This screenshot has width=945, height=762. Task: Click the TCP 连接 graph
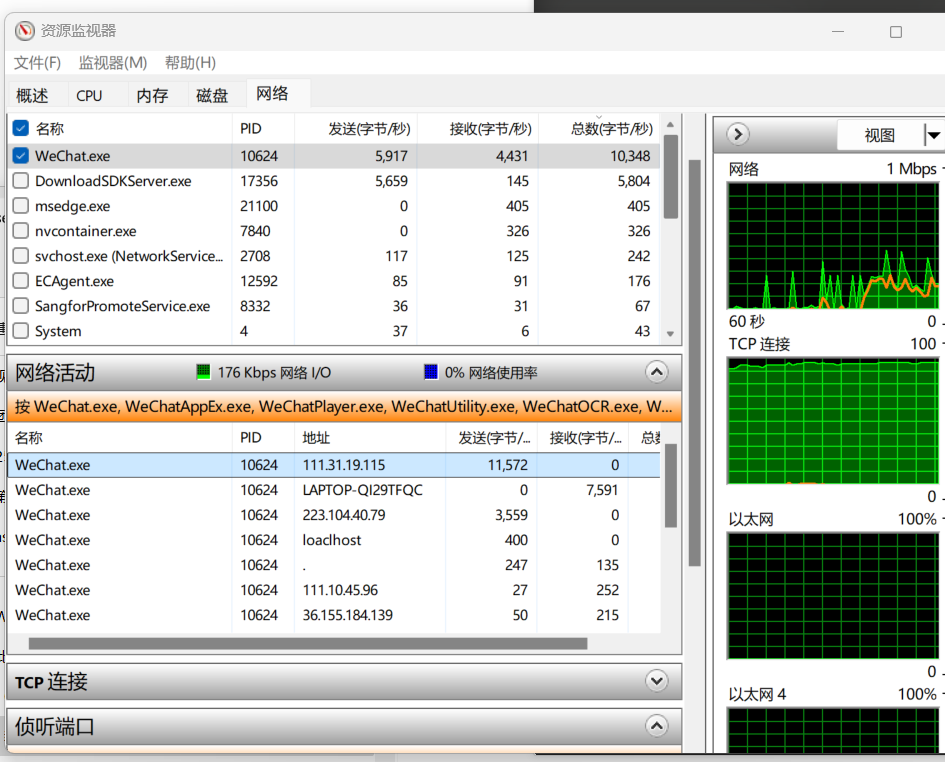[x=833, y=421]
